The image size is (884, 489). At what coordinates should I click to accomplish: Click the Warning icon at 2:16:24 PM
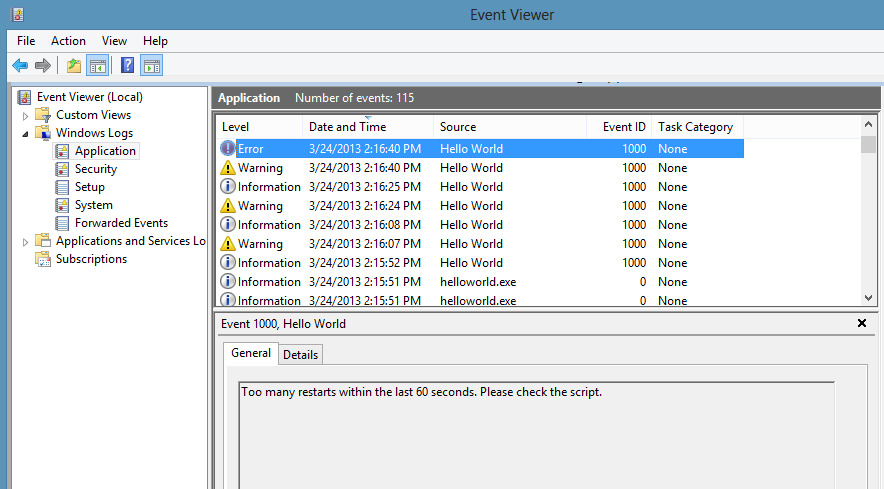(x=227, y=205)
